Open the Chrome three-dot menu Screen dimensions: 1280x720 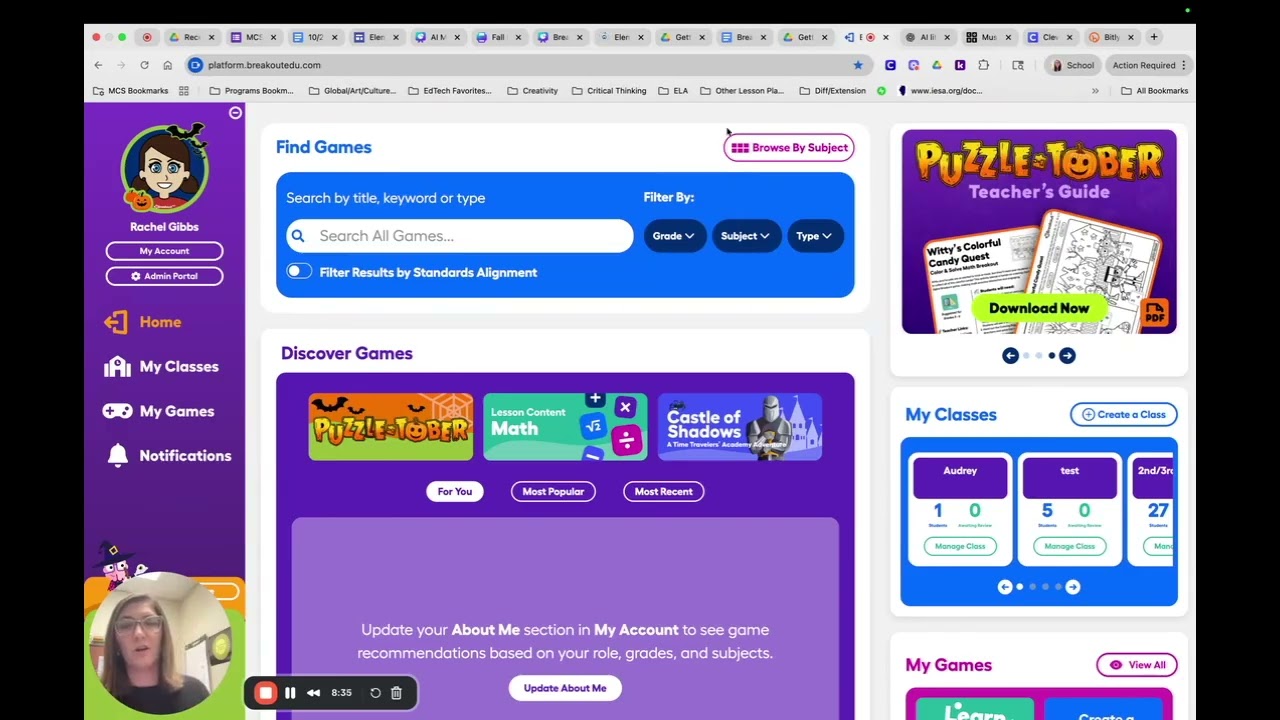(1184, 65)
